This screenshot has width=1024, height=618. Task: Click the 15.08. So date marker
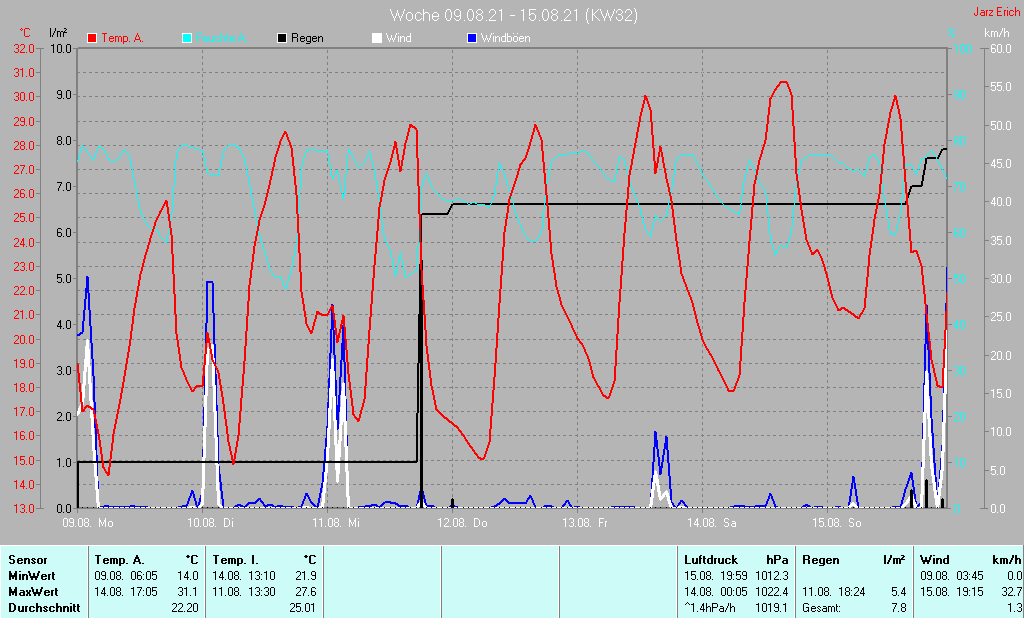click(x=836, y=522)
